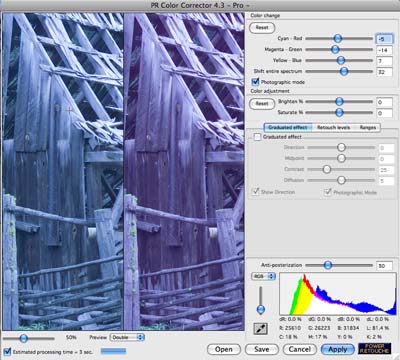Toggle Estimated processing time checkbox

7,351
